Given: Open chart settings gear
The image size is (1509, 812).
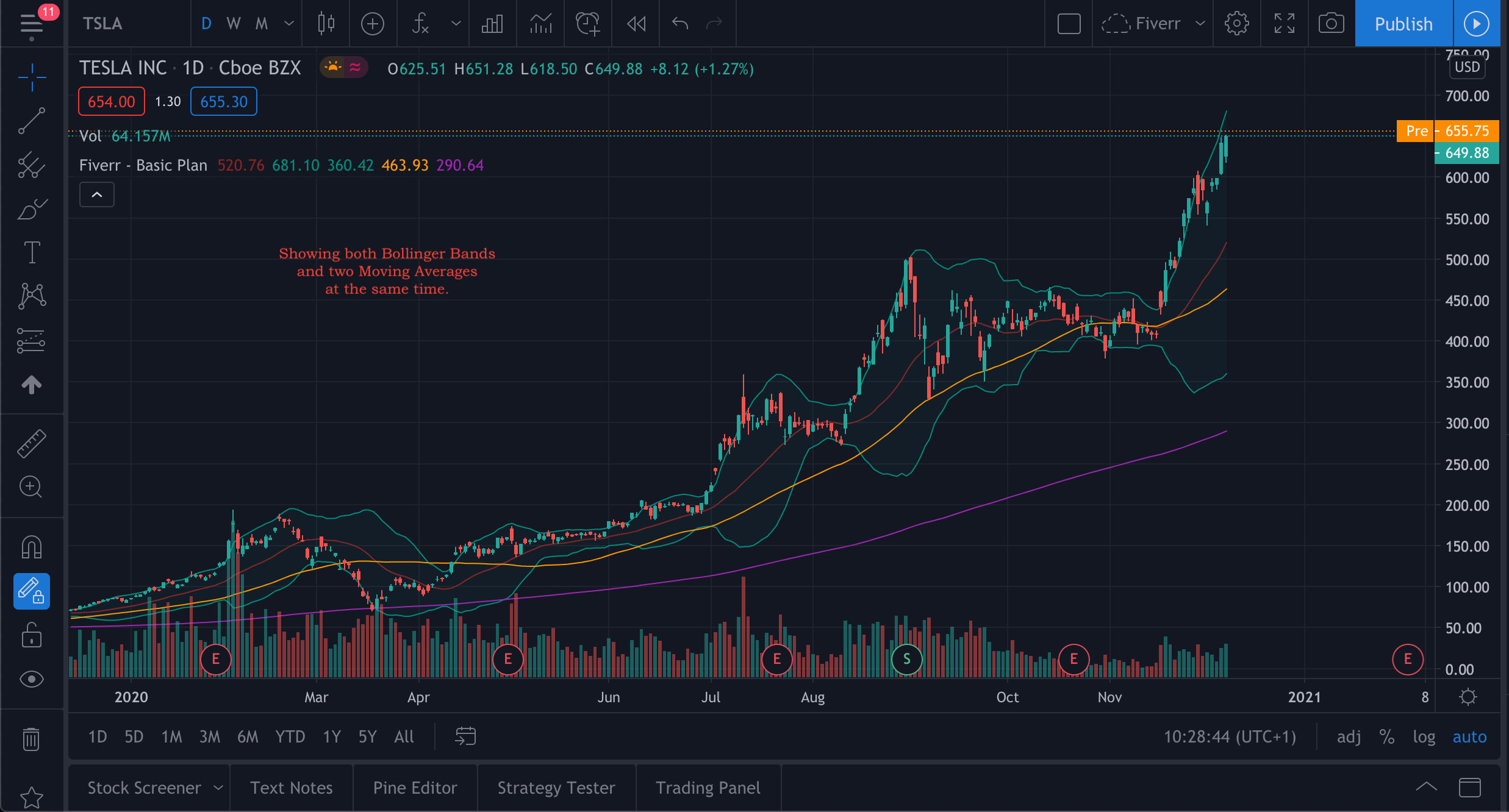Looking at the screenshot, I should point(1236,24).
